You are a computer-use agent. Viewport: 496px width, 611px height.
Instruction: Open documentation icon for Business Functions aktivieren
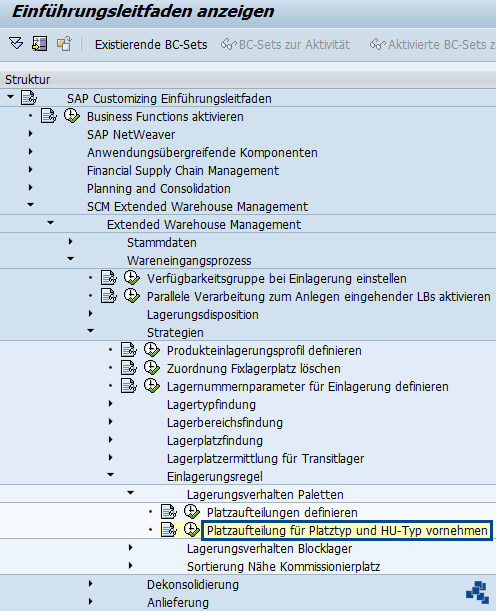click(x=49, y=116)
